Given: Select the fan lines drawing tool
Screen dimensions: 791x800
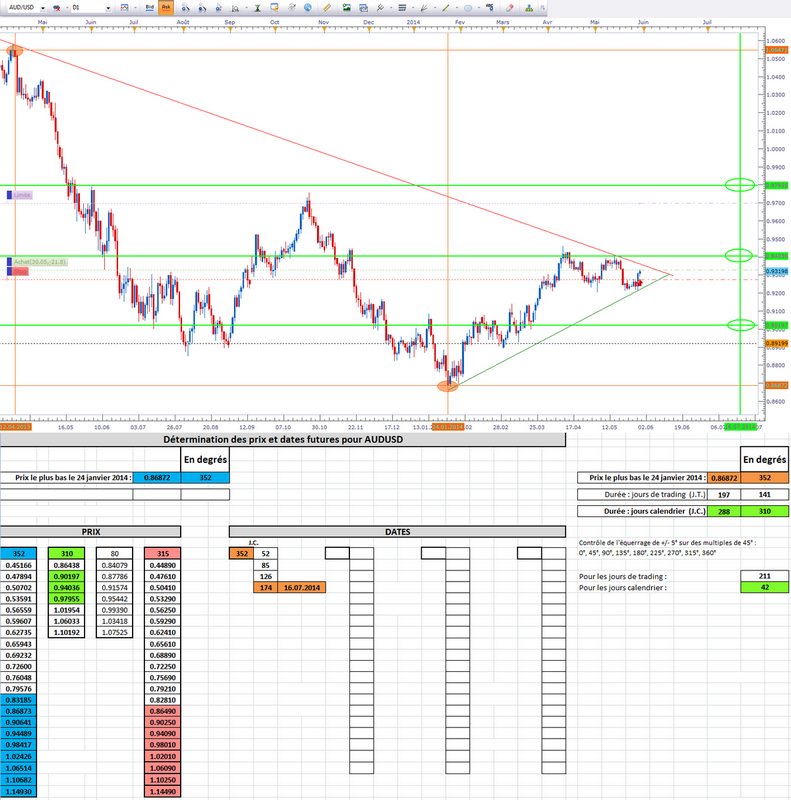Looking at the screenshot, I should (x=424, y=8).
